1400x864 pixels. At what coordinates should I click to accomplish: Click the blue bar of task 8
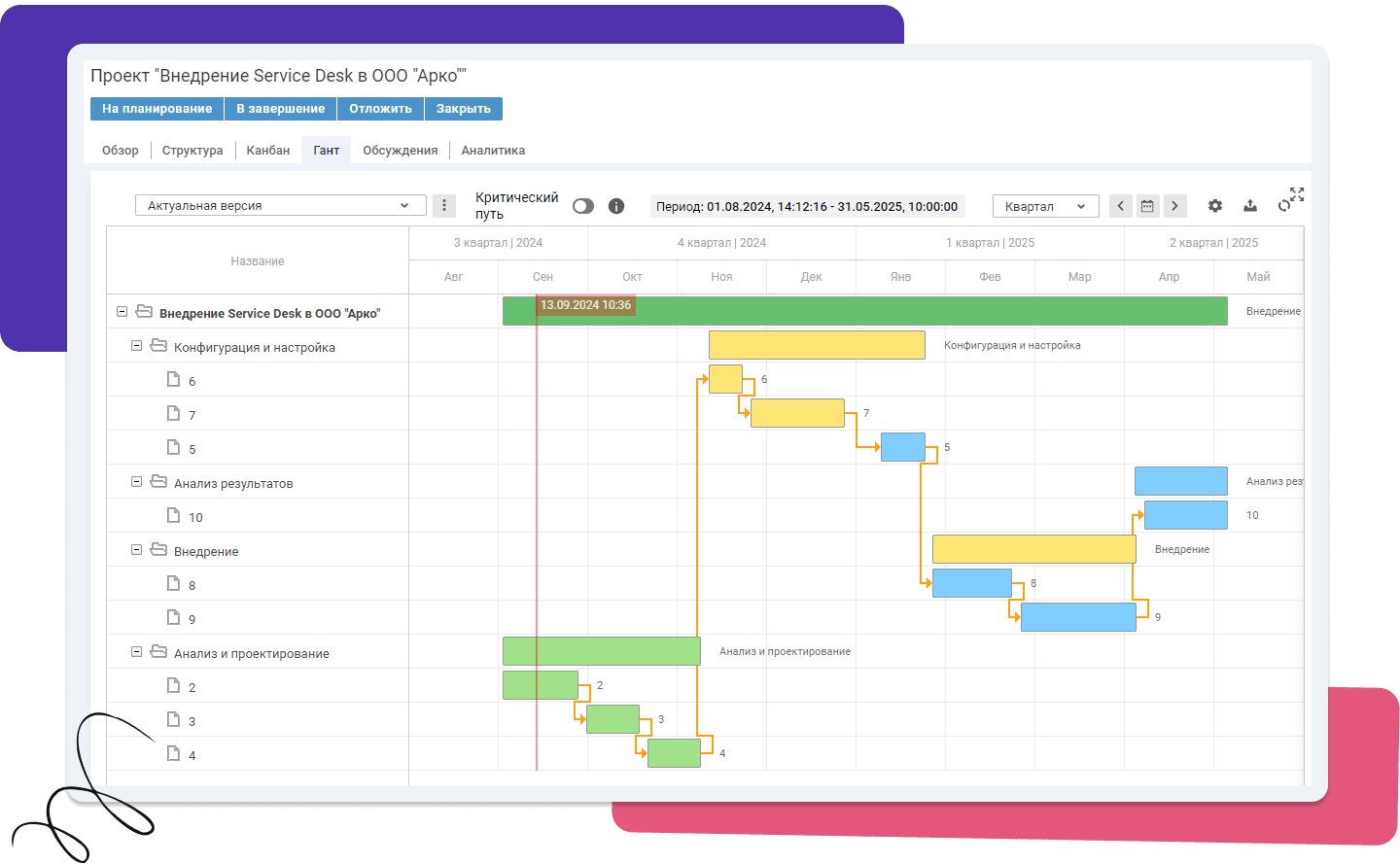(972, 583)
